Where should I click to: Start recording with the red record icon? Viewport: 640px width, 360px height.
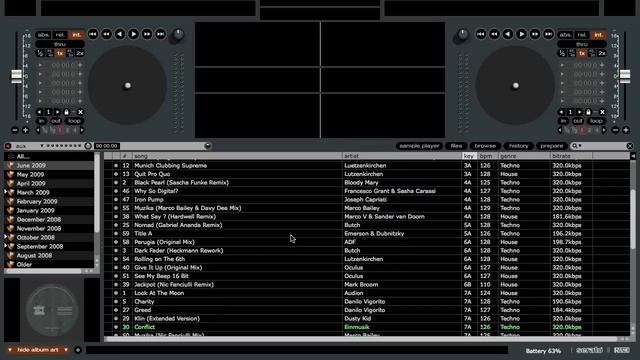8,146
